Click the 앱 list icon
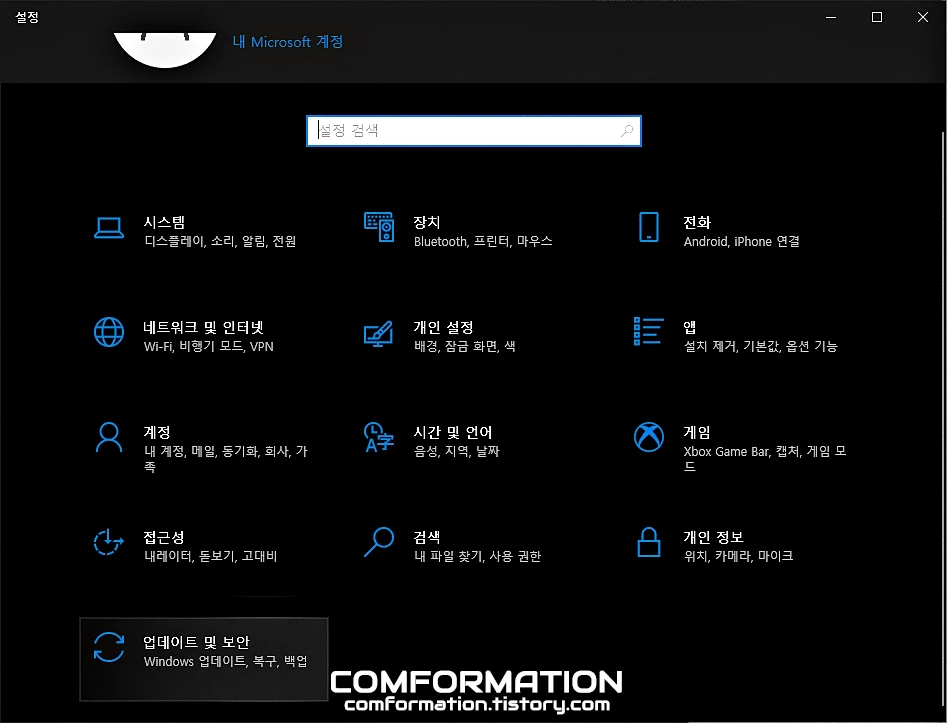The width and height of the screenshot is (947, 723). tap(649, 331)
